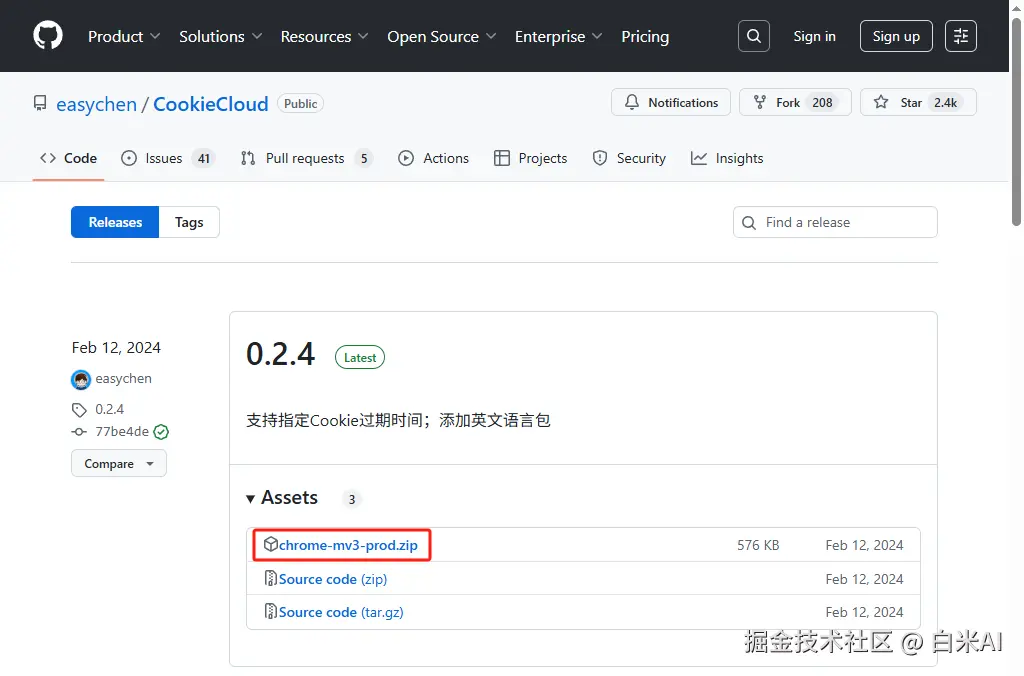Click the Projects table icon
Viewport: 1024px width, 676px height.
(x=502, y=158)
